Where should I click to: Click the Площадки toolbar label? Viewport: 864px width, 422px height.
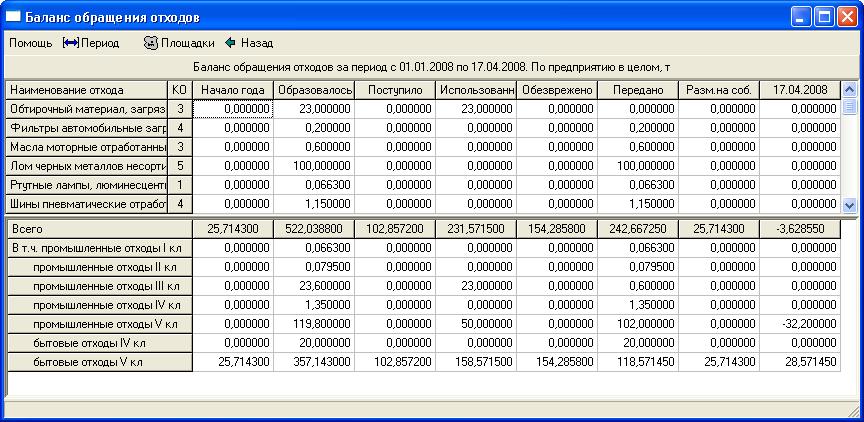[x=189, y=43]
